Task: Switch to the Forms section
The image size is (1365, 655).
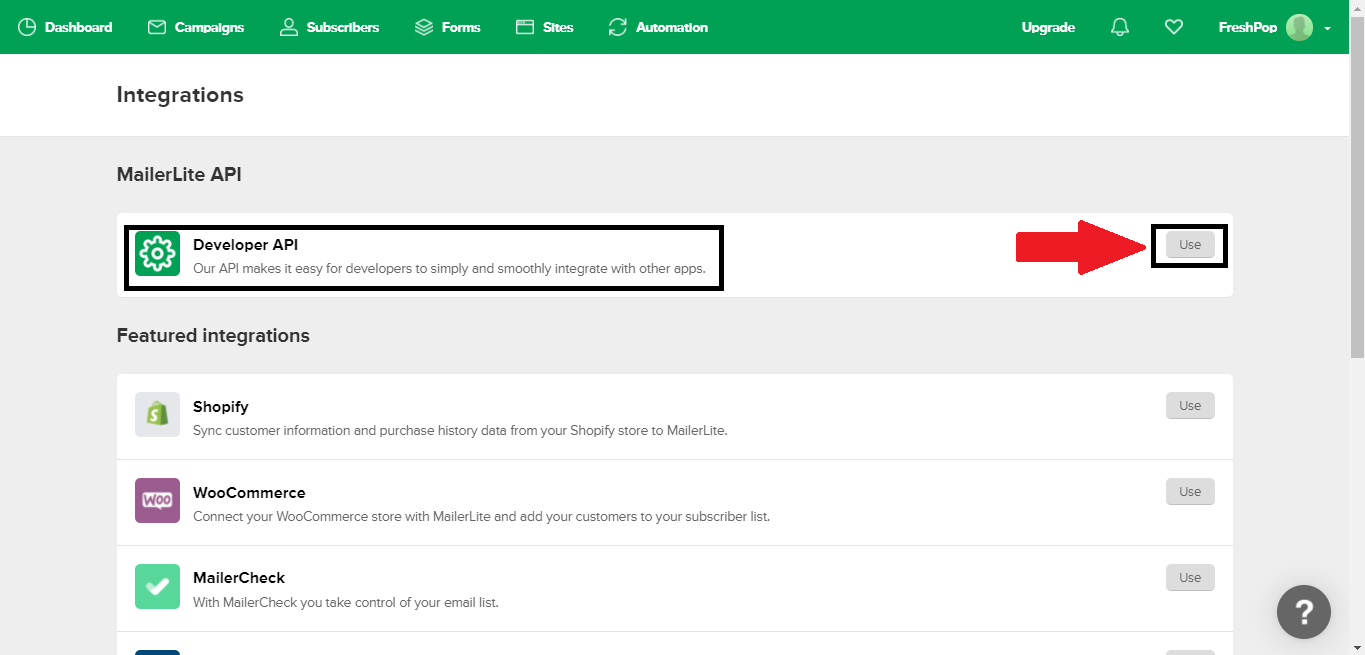Action: pyautogui.click(x=447, y=27)
